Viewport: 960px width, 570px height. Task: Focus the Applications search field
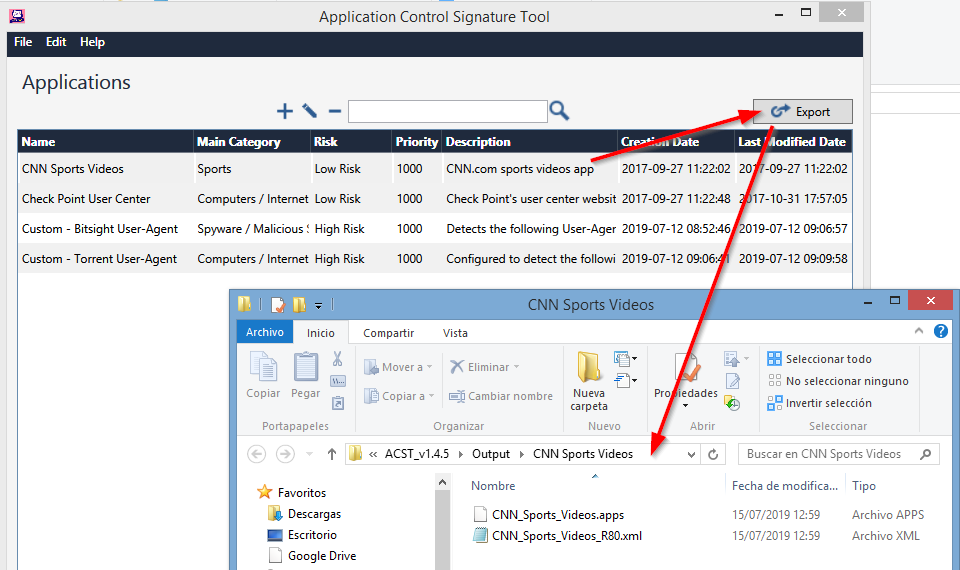(x=448, y=111)
